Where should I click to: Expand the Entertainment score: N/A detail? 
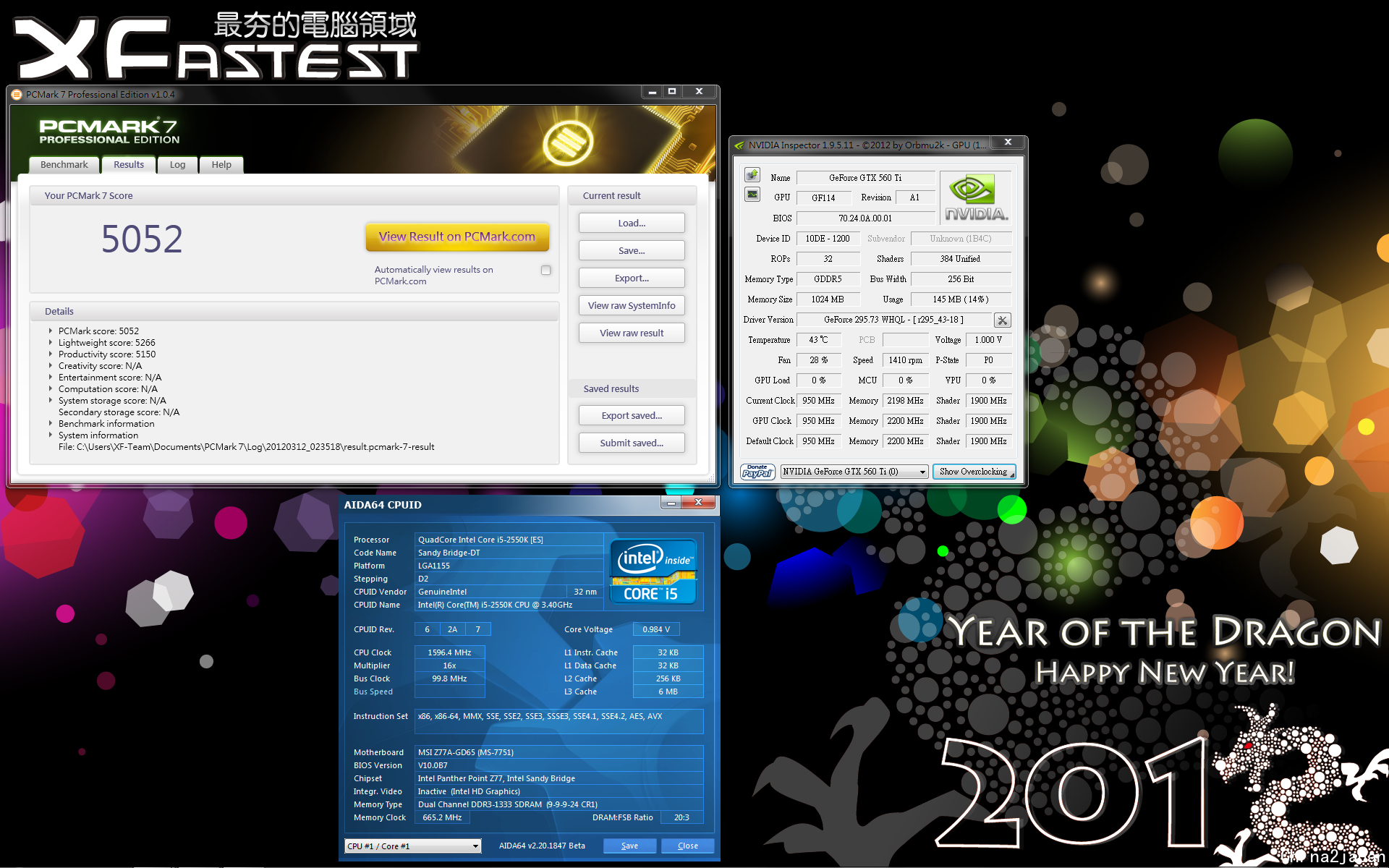coord(51,377)
